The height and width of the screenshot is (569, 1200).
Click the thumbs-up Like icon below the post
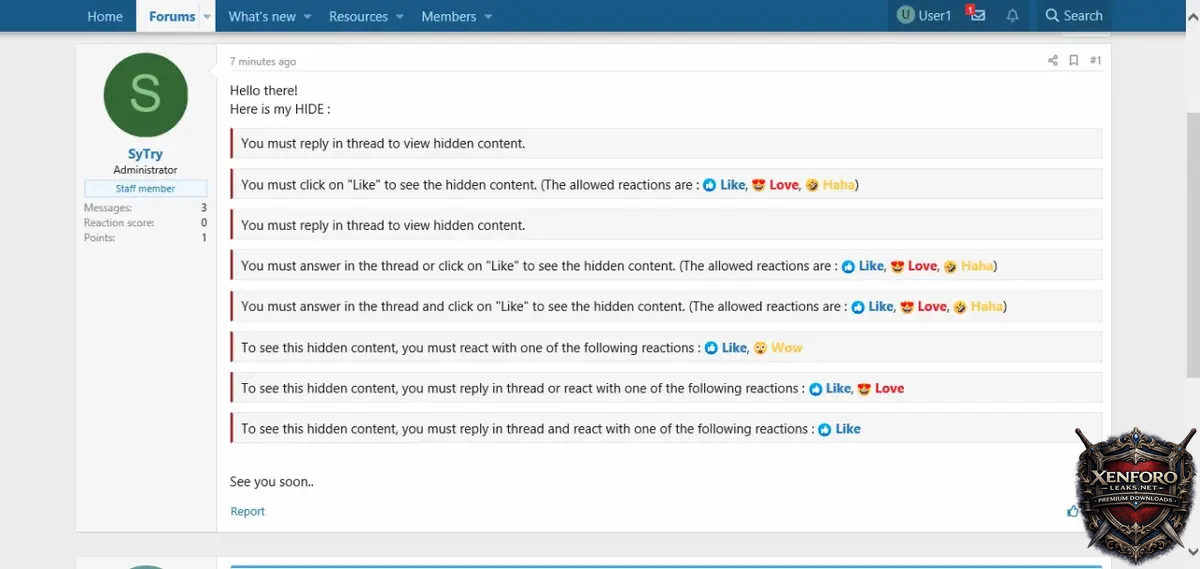[x=1072, y=511]
